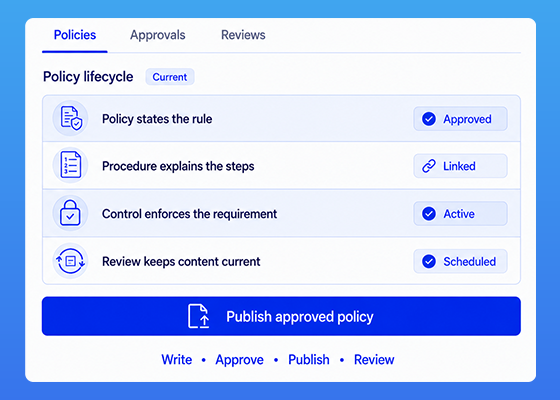560x400 pixels.
Task: Open the Reviews tab
Action: (243, 35)
